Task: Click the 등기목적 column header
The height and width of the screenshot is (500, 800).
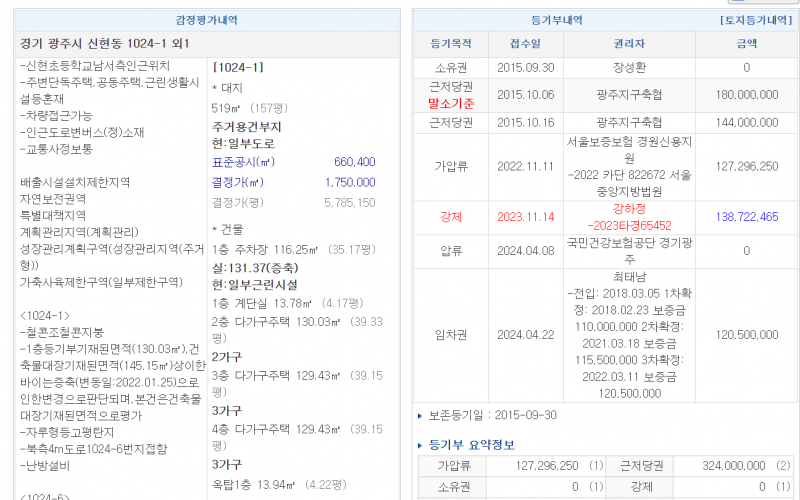Action: click(x=450, y=44)
